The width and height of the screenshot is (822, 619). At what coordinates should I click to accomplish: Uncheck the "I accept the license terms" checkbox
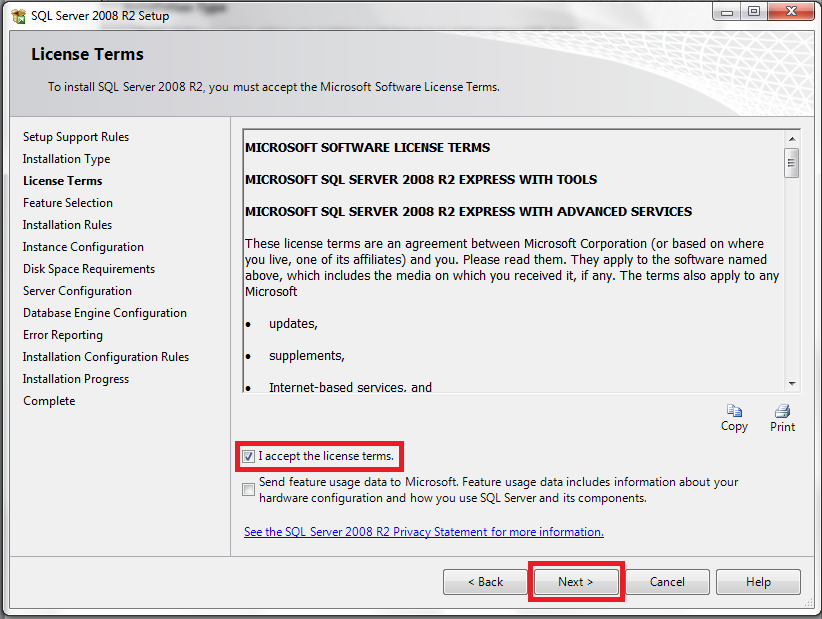pyautogui.click(x=248, y=457)
